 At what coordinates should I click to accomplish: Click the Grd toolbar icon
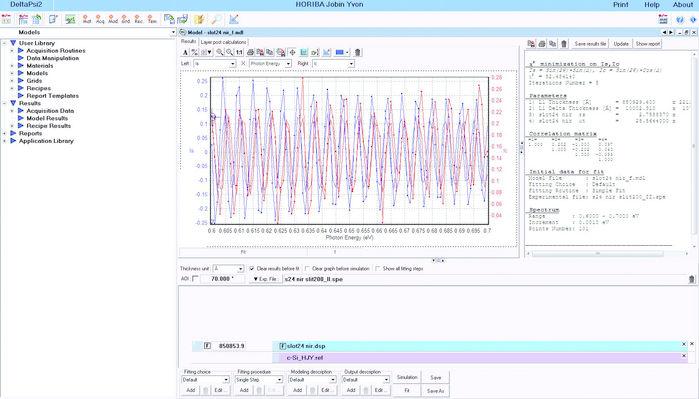point(126,19)
